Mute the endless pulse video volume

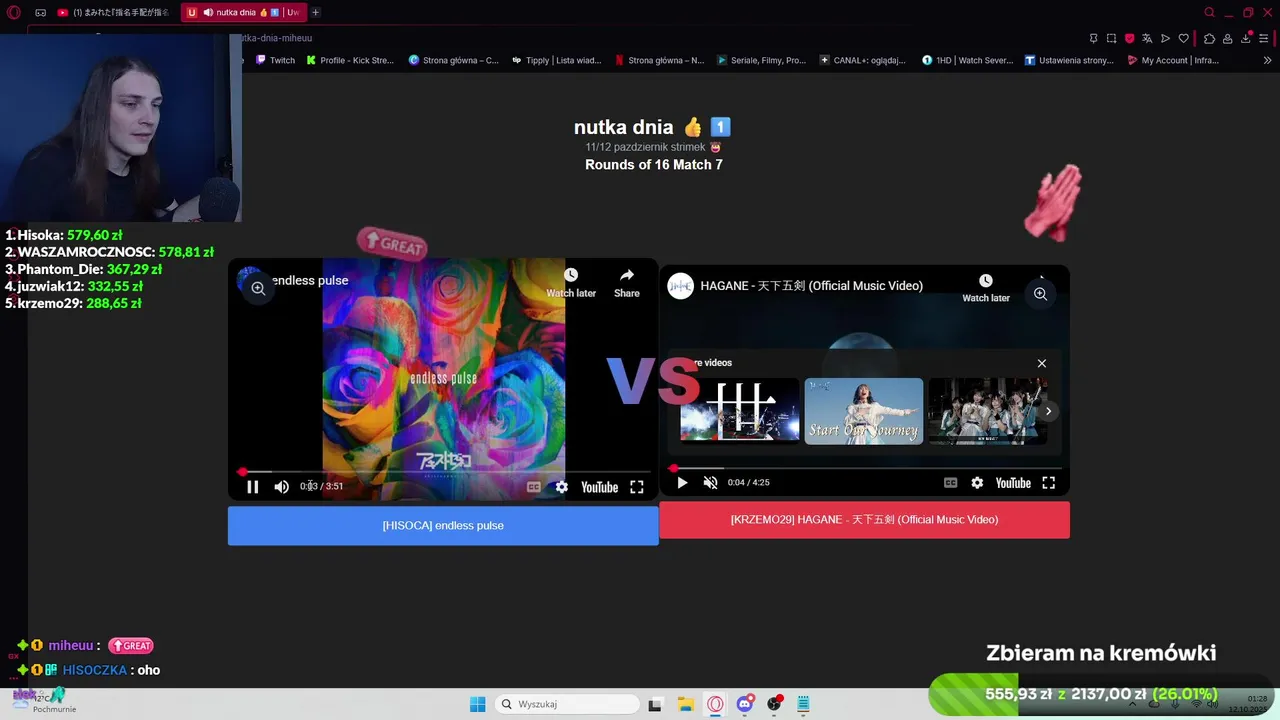point(282,487)
